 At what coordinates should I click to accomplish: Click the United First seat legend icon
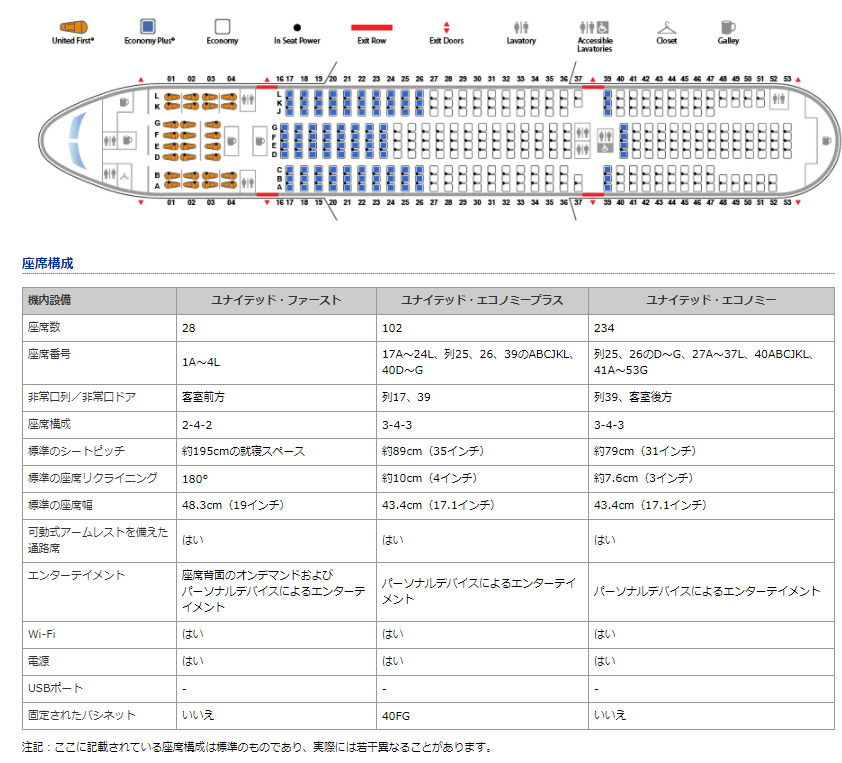tap(72, 26)
